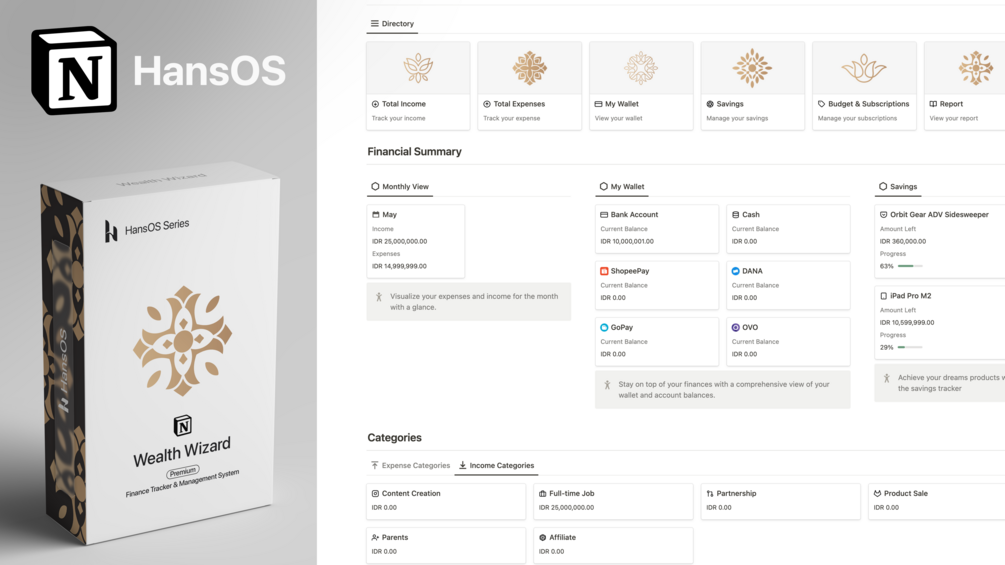Click the Notion logo icon
The height and width of the screenshot is (565, 1005).
tap(74, 71)
